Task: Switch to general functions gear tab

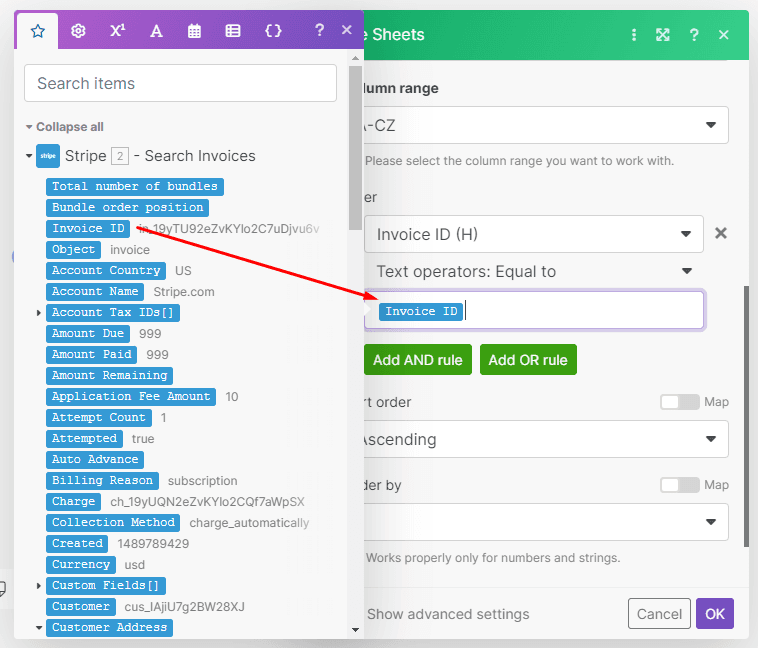Action: click(78, 31)
